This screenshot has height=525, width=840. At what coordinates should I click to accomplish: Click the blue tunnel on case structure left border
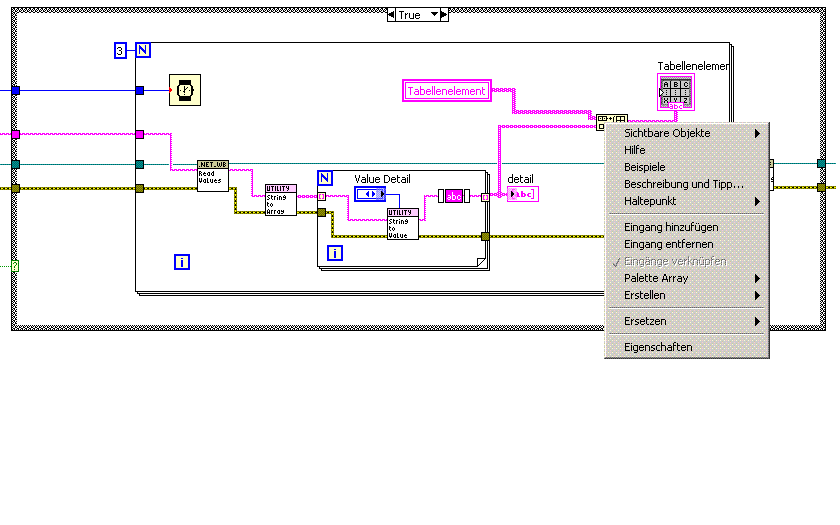pyautogui.click(x=16, y=91)
